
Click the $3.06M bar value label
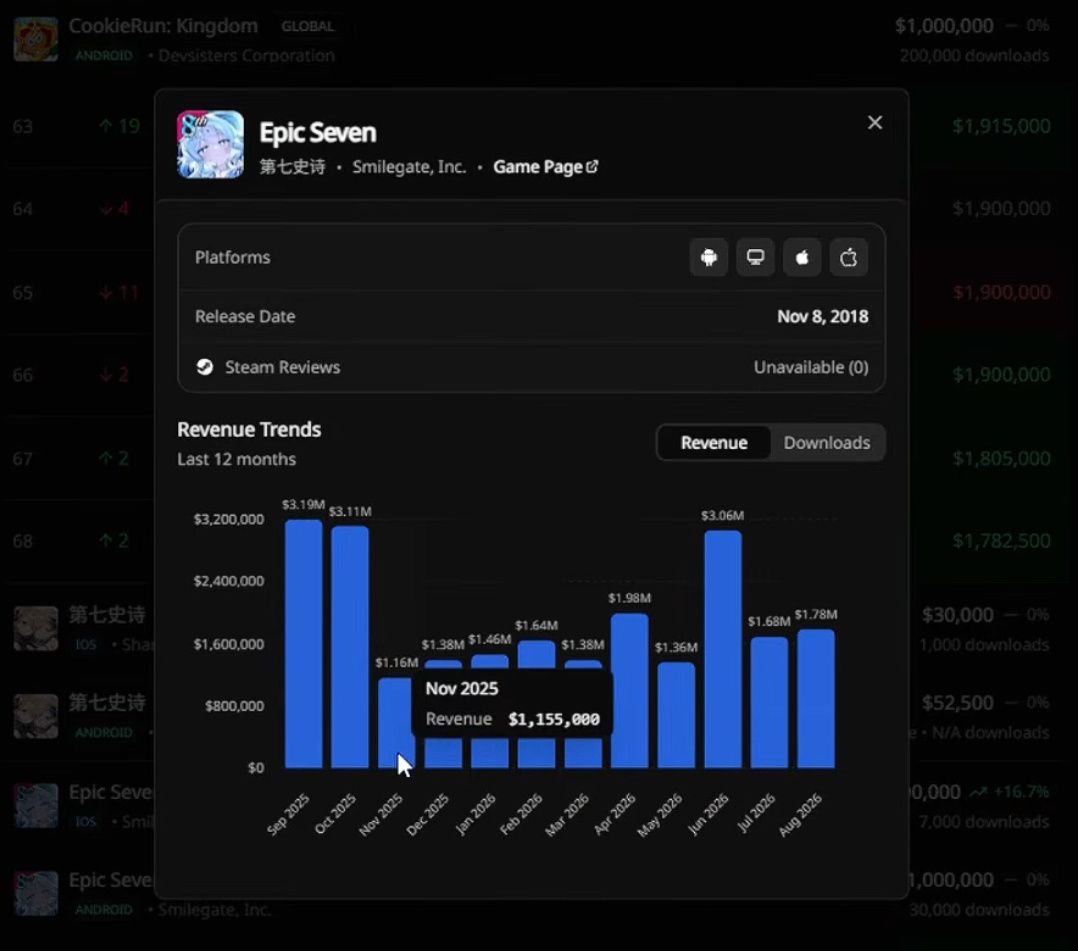723,516
